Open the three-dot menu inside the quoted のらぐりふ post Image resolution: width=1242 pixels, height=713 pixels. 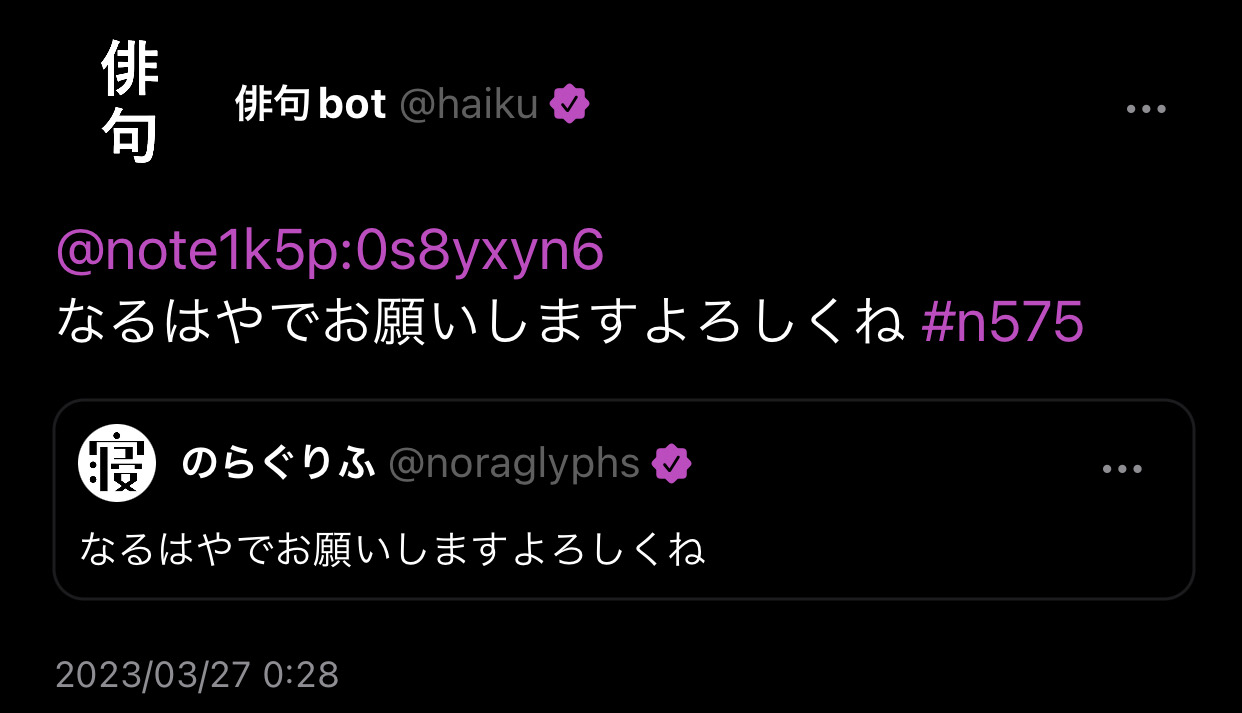tap(1122, 469)
